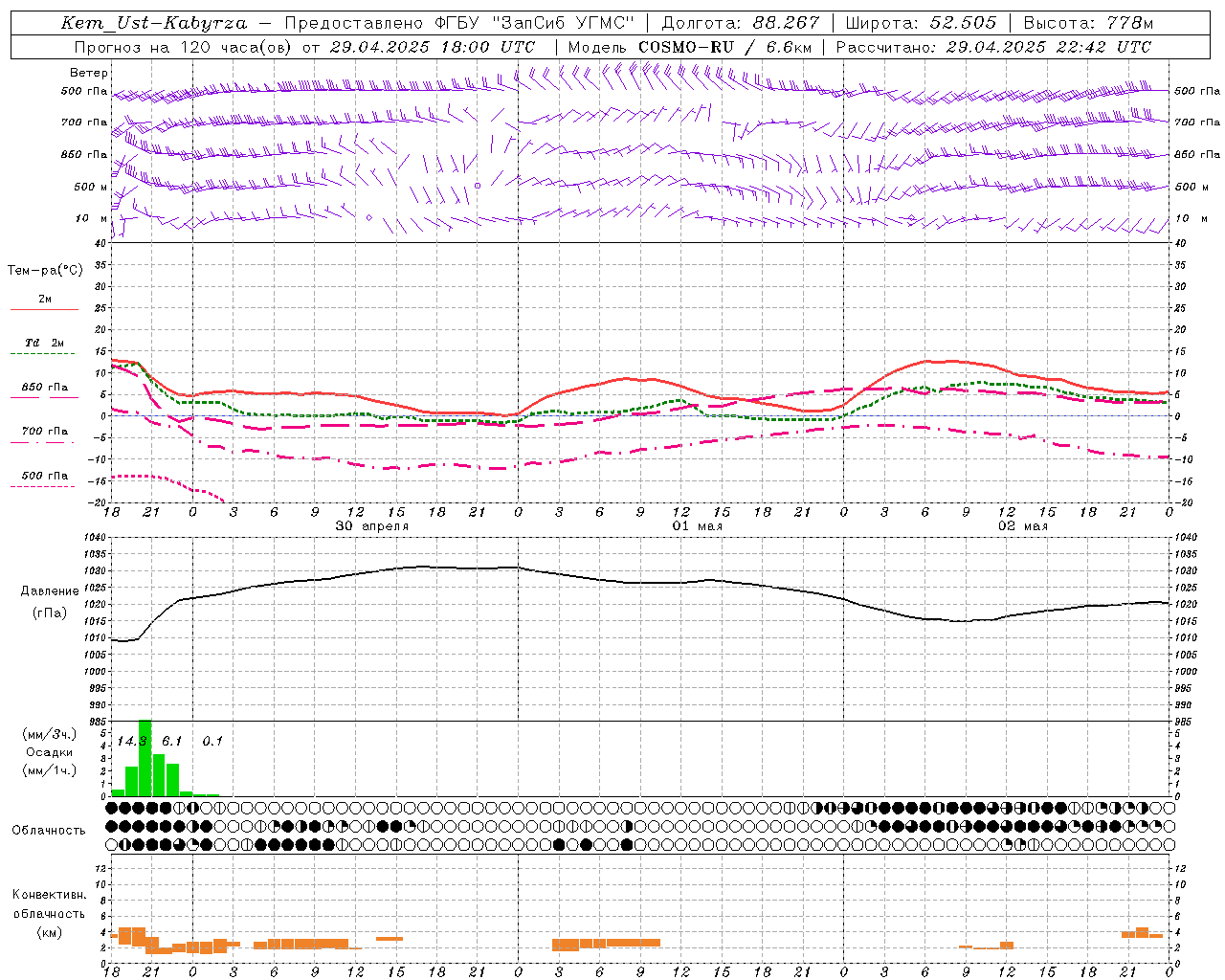The height and width of the screenshot is (980, 1225).
Task: Click the left 500 м wind level label
Action: click(91, 187)
